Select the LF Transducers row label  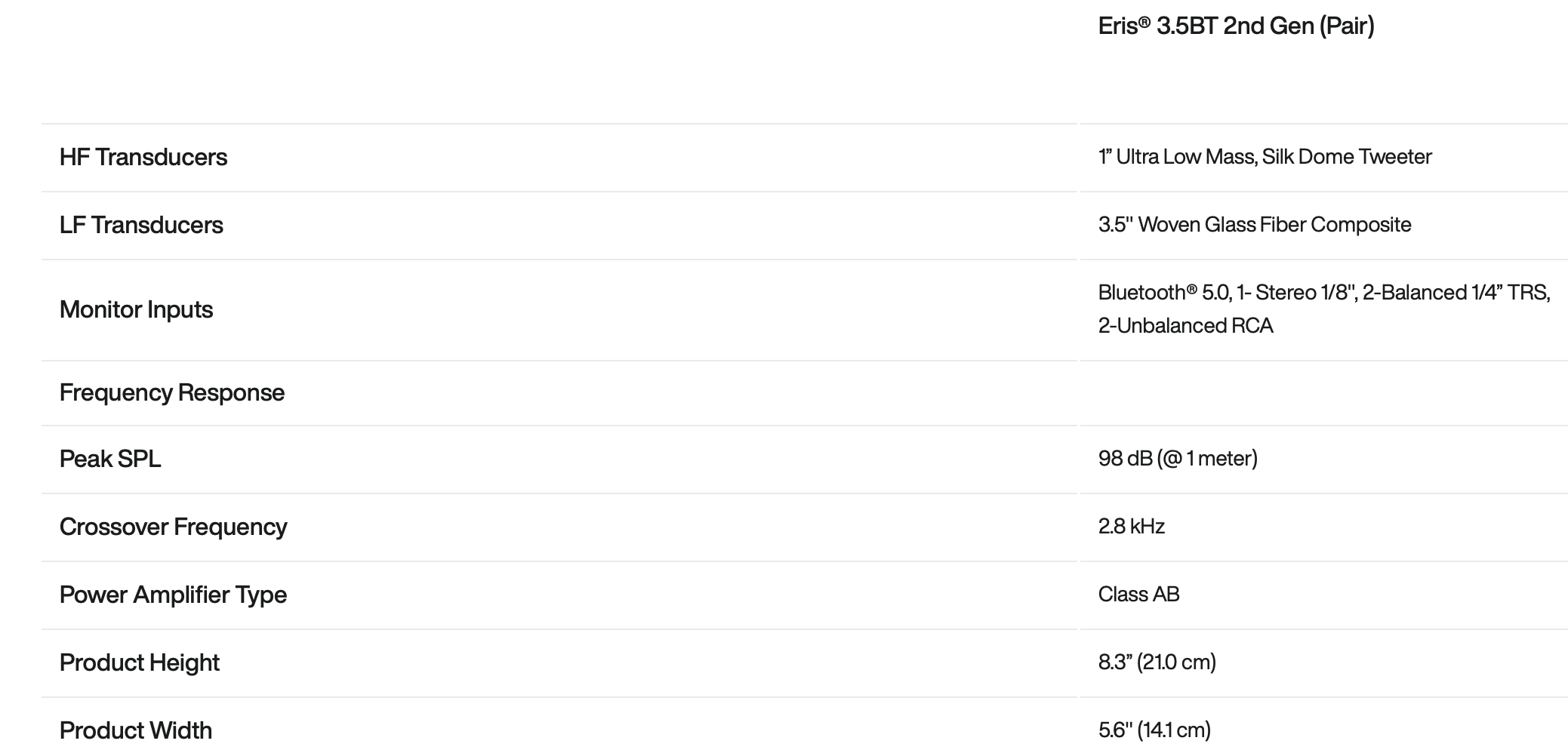tap(141, 225)
